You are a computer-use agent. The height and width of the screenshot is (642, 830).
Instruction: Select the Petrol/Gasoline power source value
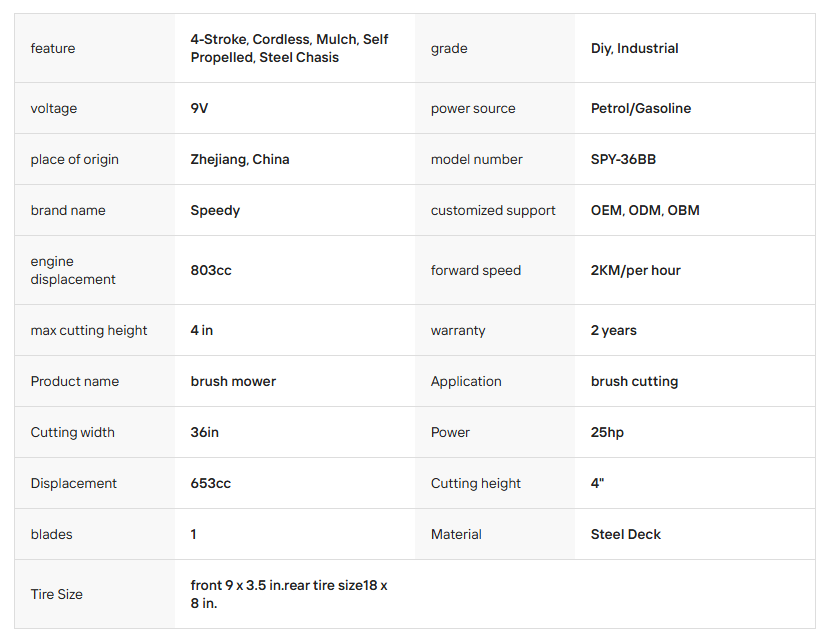(640, 108)
